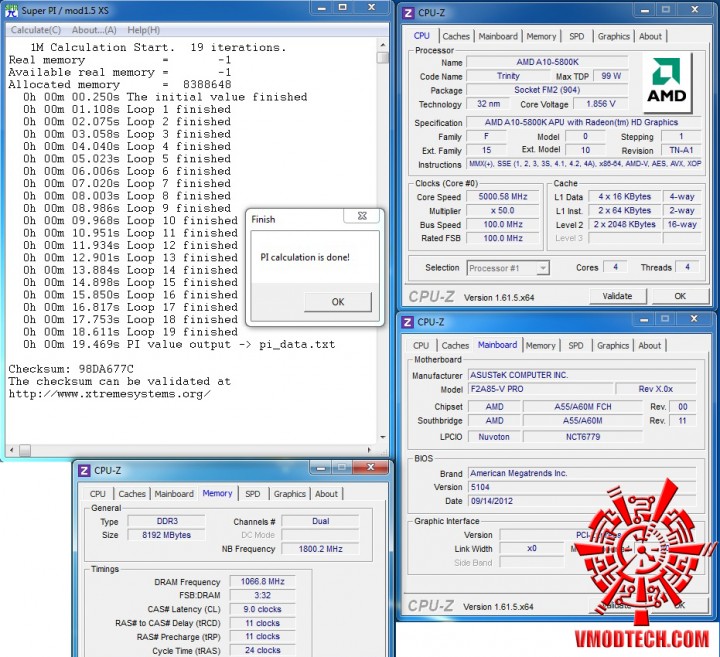The image size is (720, 657).
Task: Open Graphics tab in the bottom Memory CPU-Z window
Action: (289, 494)
